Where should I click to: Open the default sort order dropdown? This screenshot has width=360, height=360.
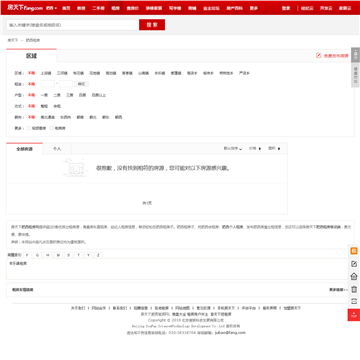tap(233, 149)
